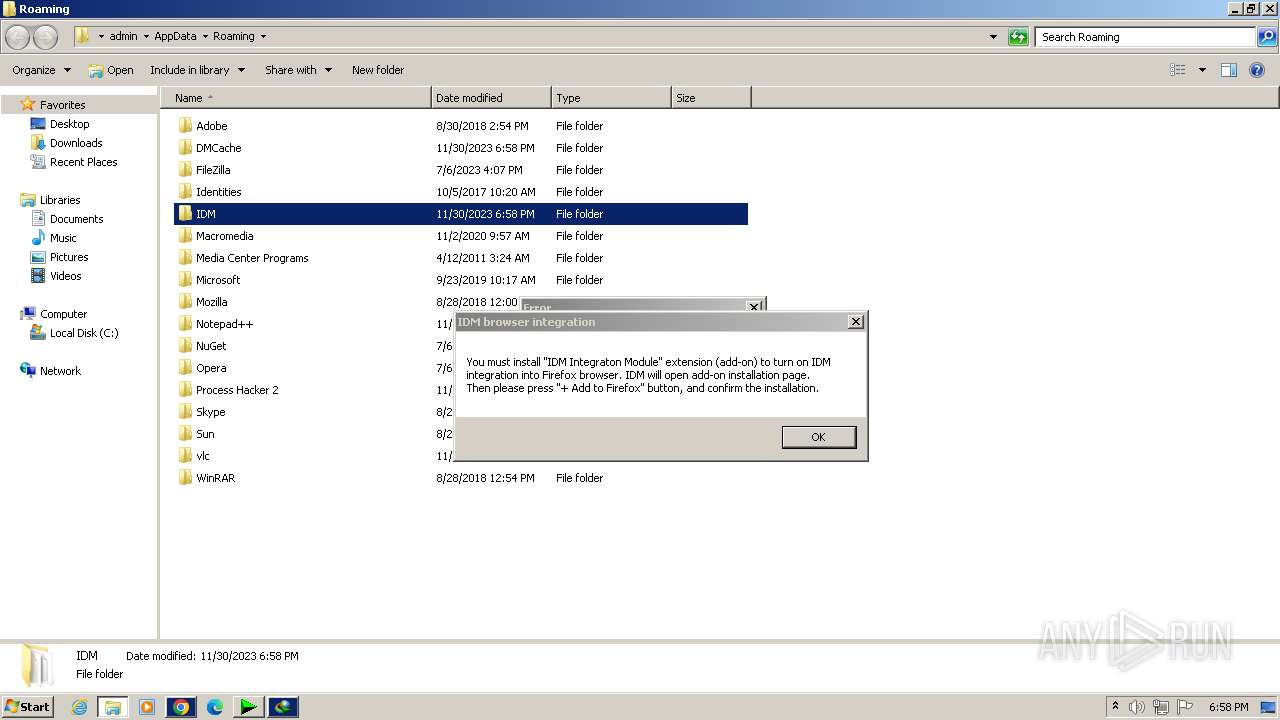Click OK in IDM browser integration dialog
The image size is (1280, 720).
point(818,437)
